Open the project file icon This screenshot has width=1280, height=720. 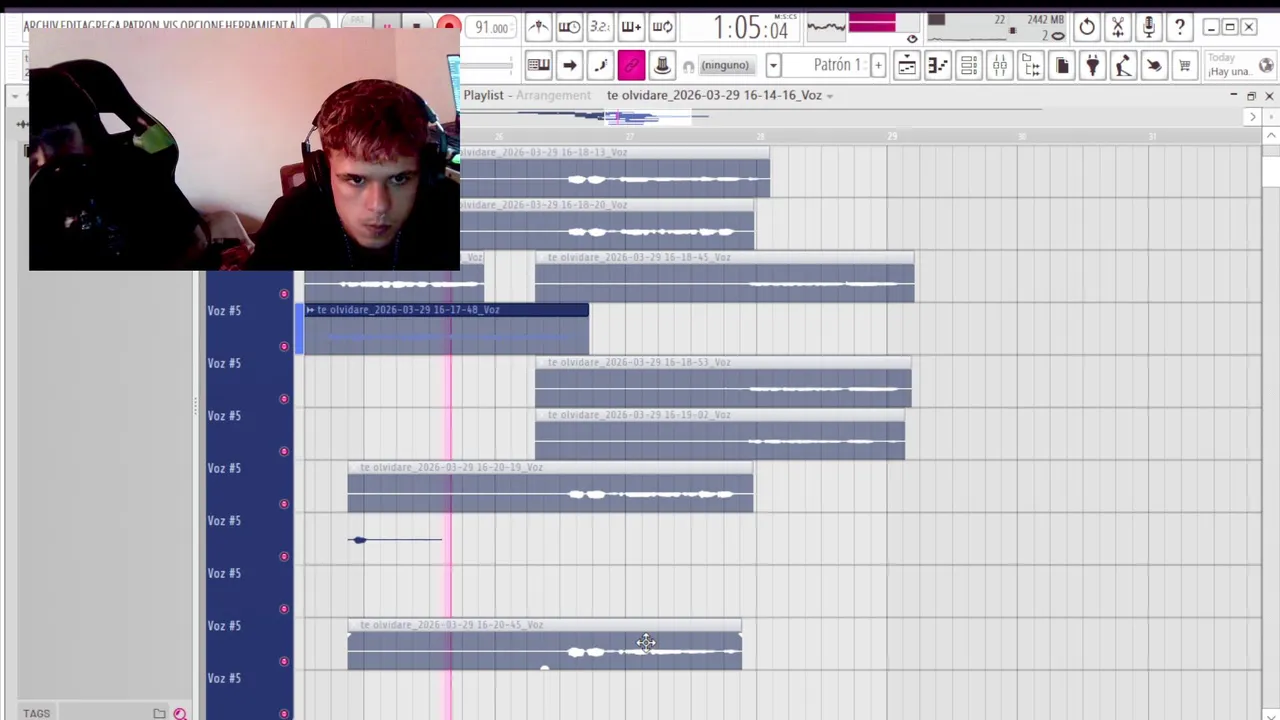1062,66
